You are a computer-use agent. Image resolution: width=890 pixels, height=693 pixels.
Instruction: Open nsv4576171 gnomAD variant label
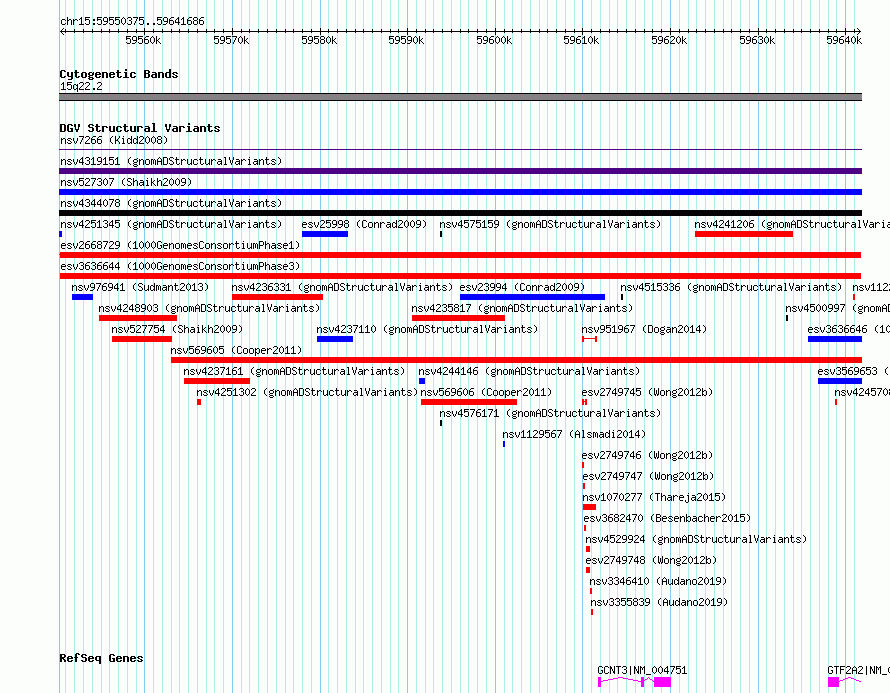point(550,413)
